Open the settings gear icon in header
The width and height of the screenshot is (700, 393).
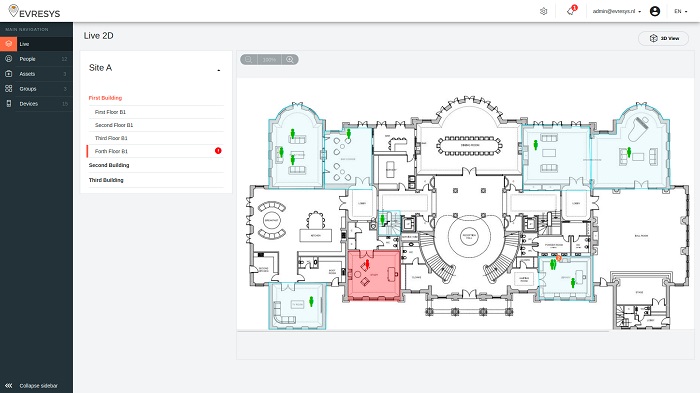tap(543, 11)
